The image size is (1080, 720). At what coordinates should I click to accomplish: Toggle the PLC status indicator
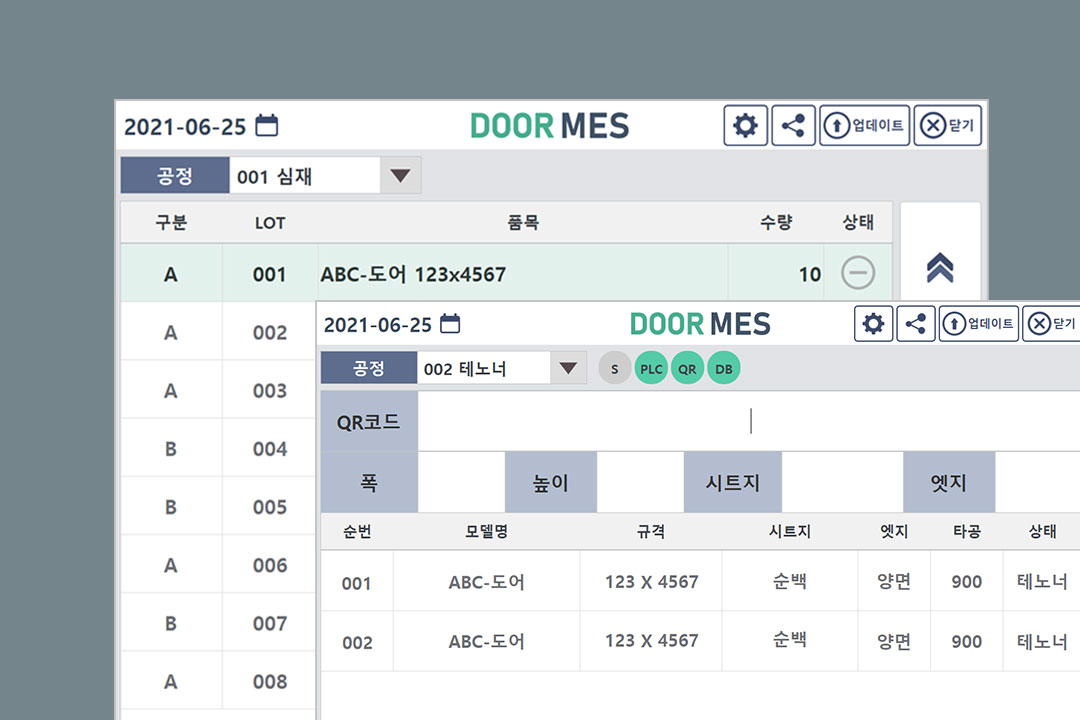click(651, 369)
